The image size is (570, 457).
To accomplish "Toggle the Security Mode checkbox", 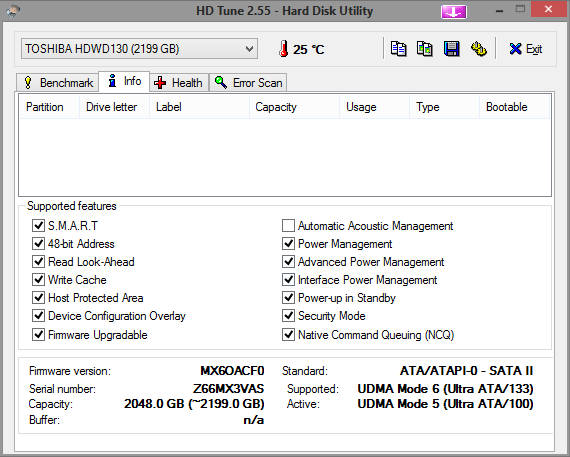I will (288, 316).
